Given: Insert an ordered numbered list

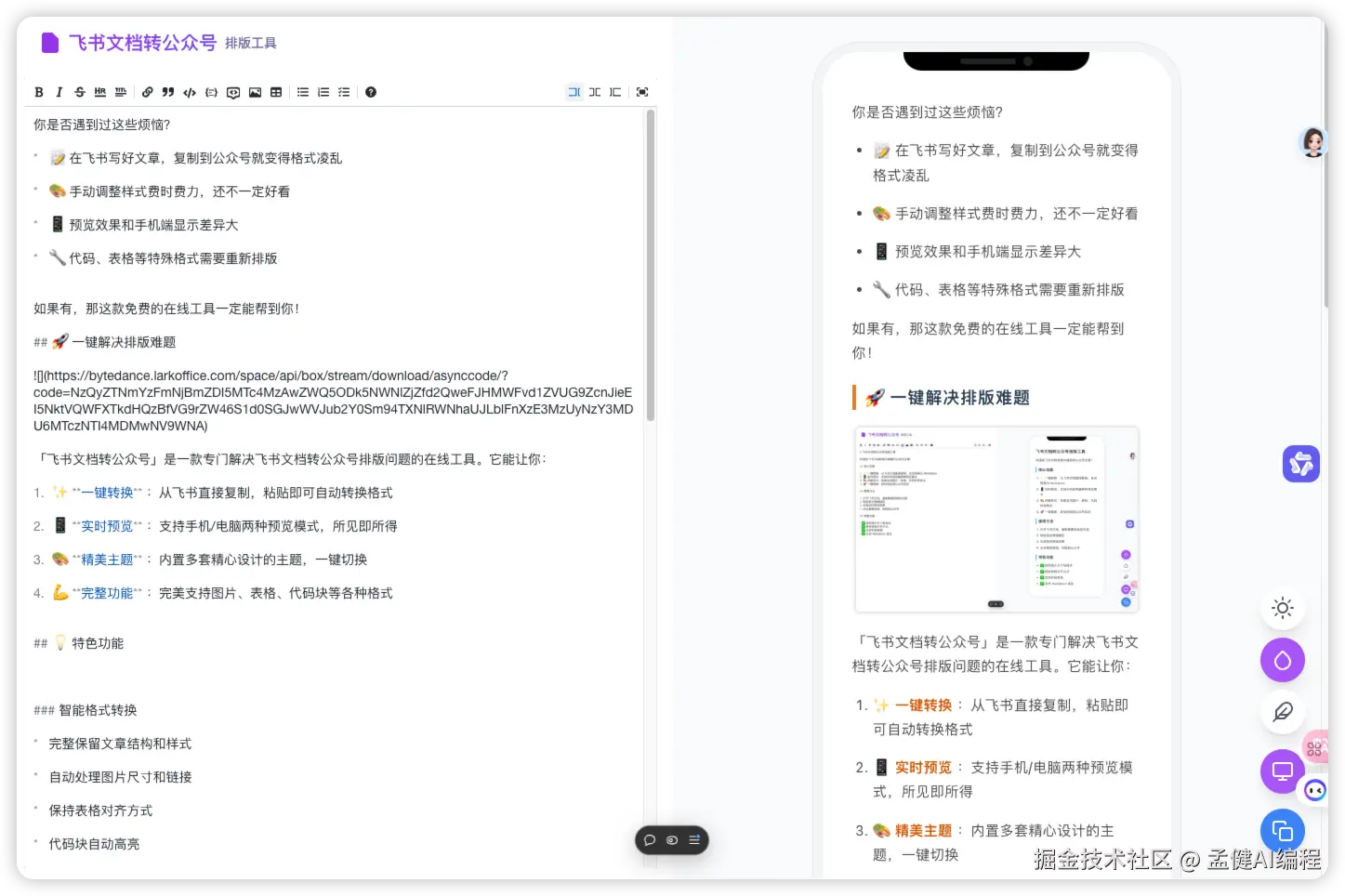Looking at the screenshot, I should pos(323,92).
